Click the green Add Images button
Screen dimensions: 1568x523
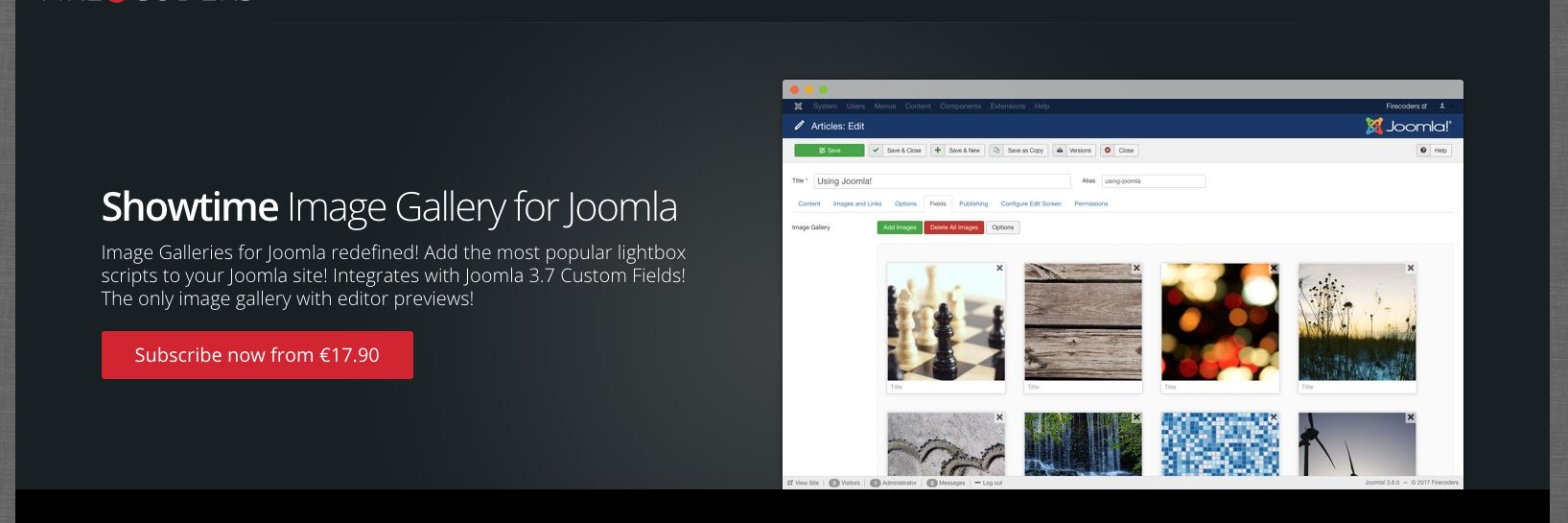coord(900,227)
